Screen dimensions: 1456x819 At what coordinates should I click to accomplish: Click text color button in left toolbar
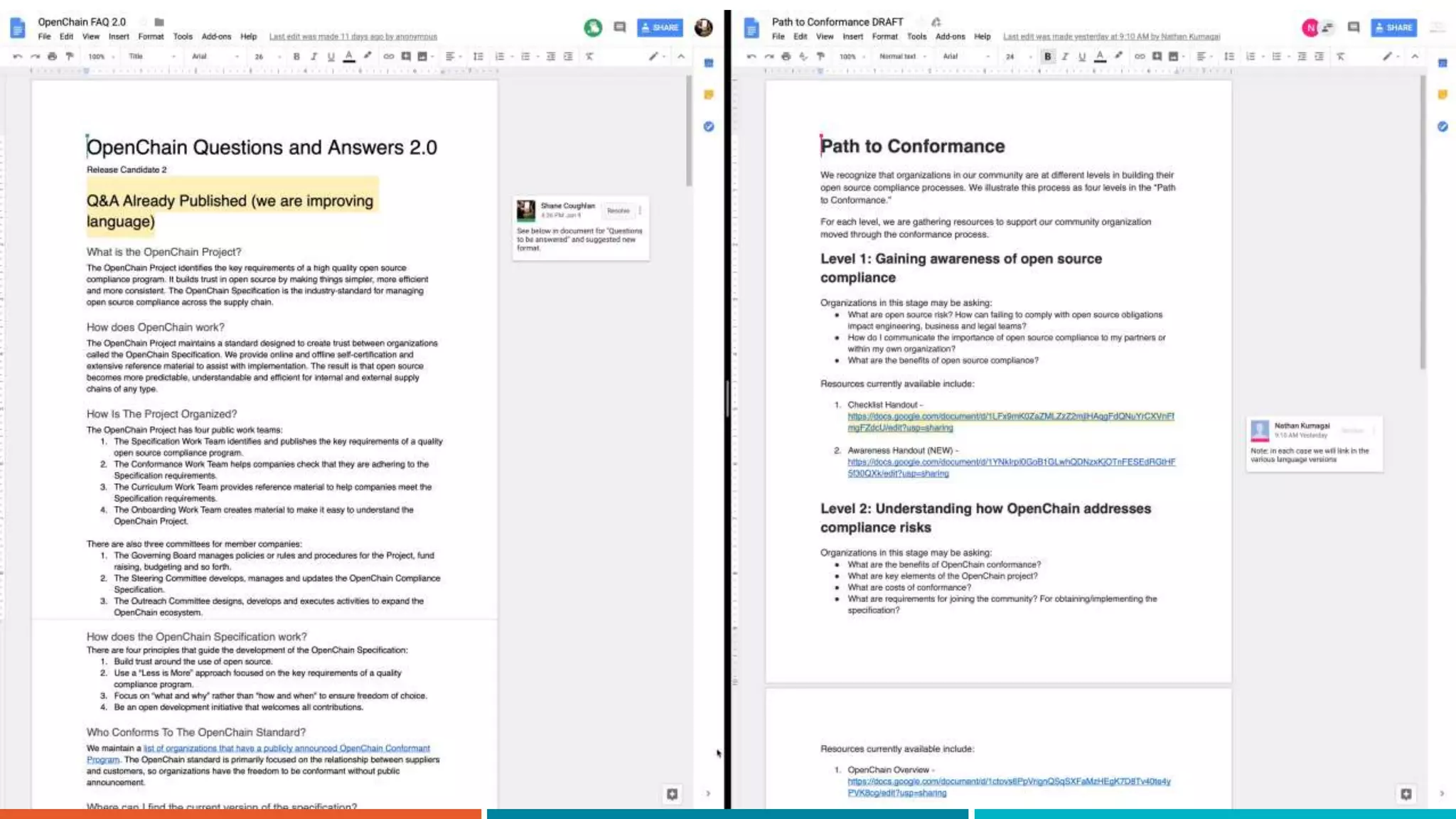349,56
